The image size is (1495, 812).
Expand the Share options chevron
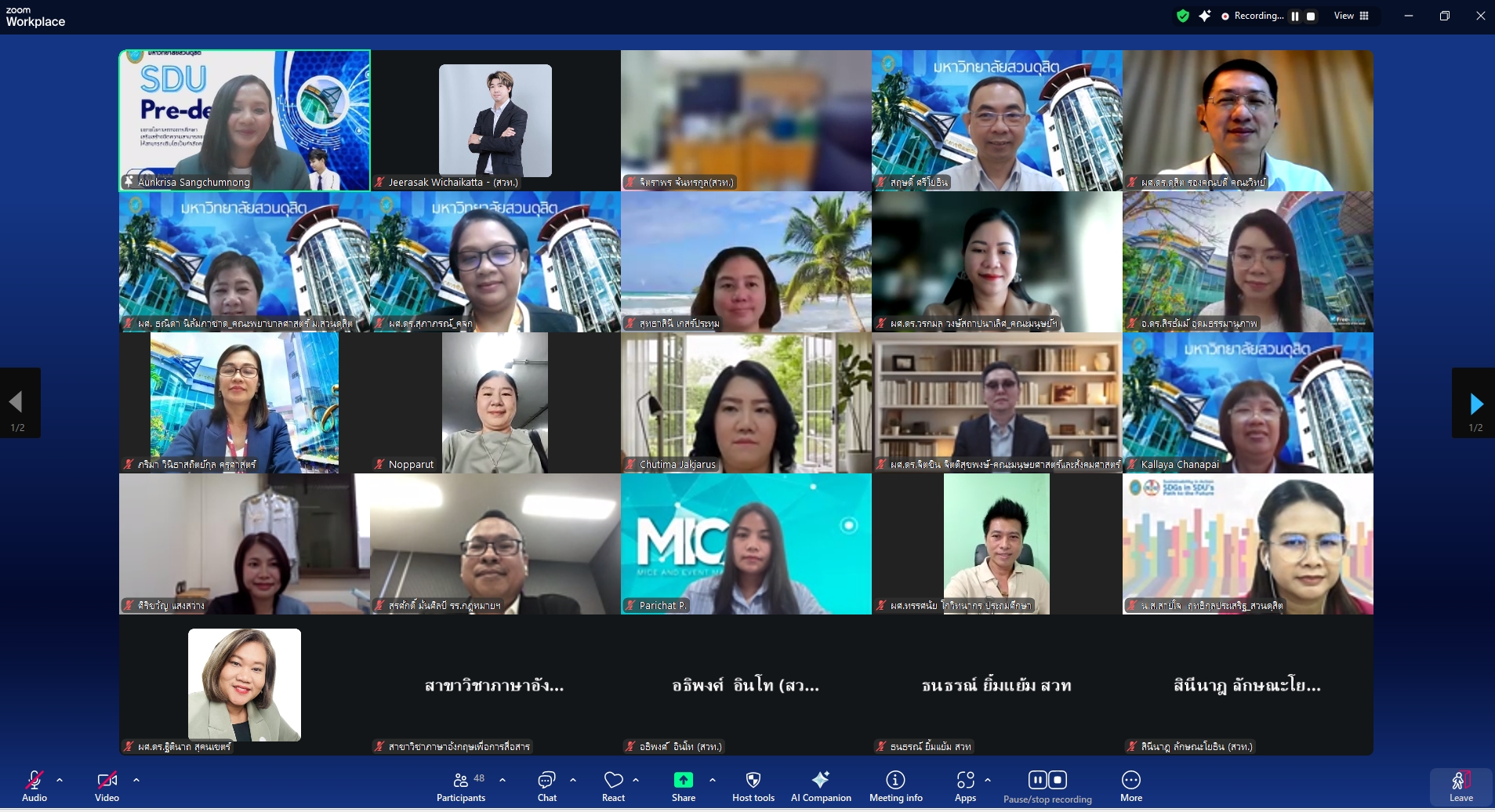tap(712, 780)
